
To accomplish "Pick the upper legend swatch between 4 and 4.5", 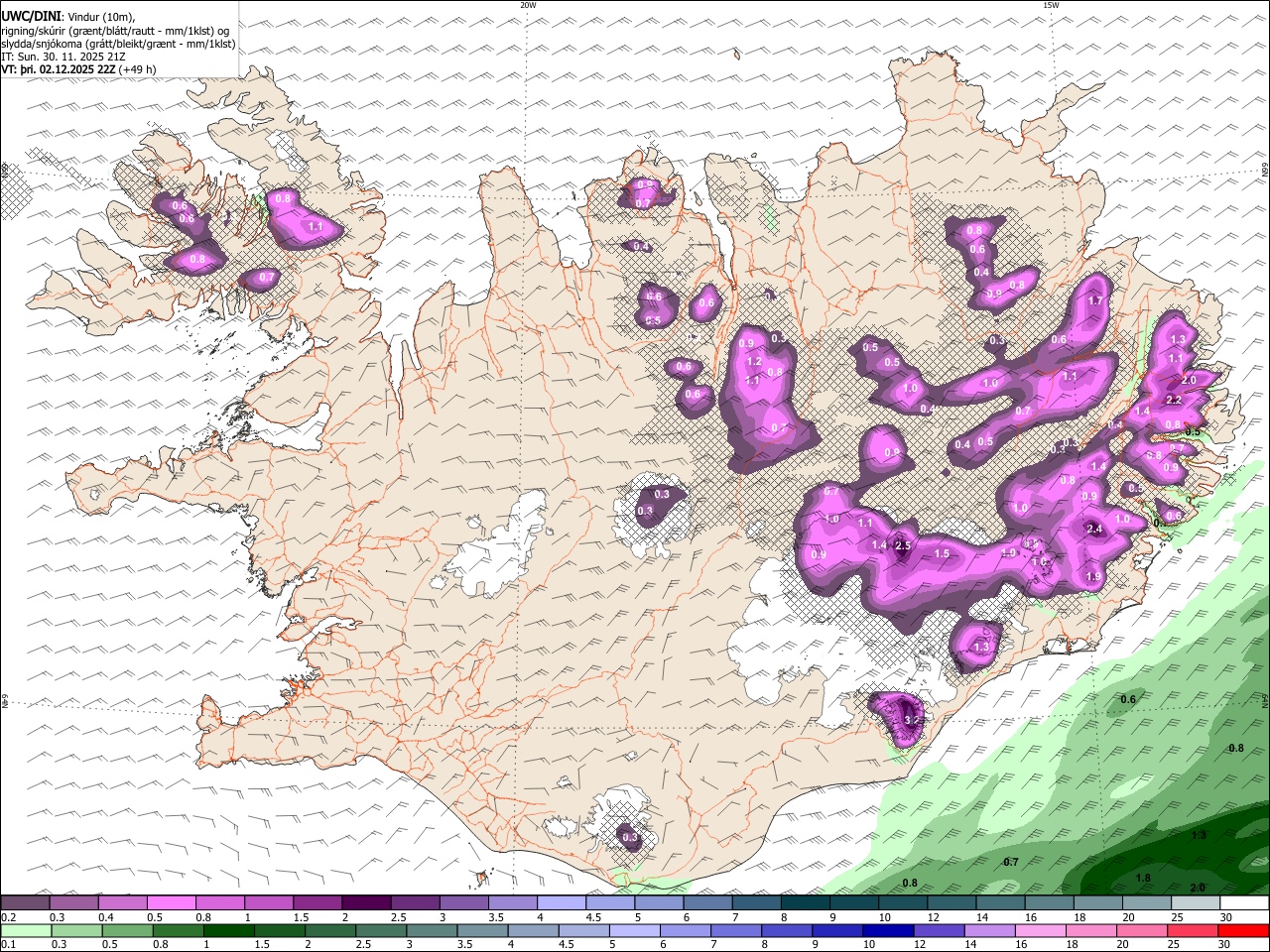I will 561,903.
